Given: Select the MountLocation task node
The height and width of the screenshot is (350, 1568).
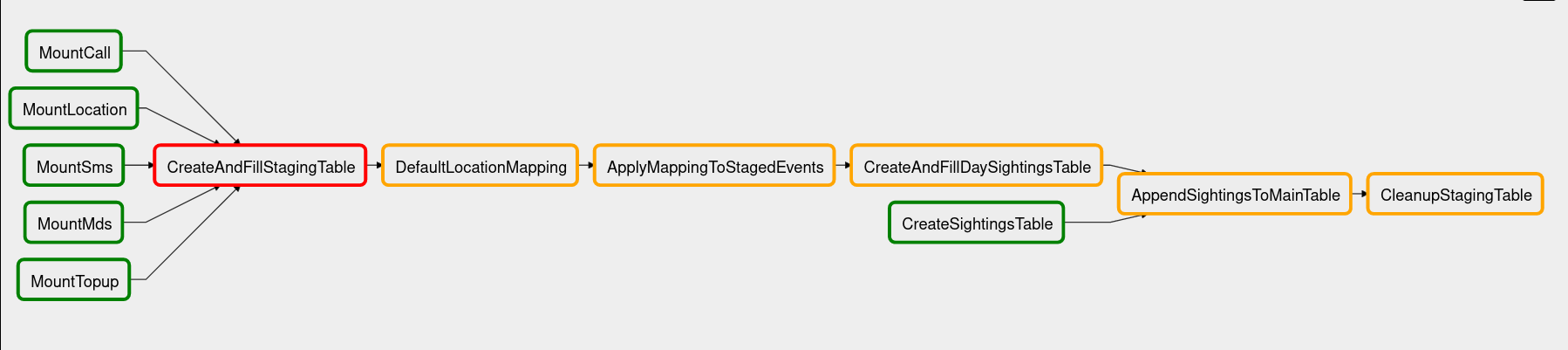Looking at the screenshot, I should [x=74, y=108].
